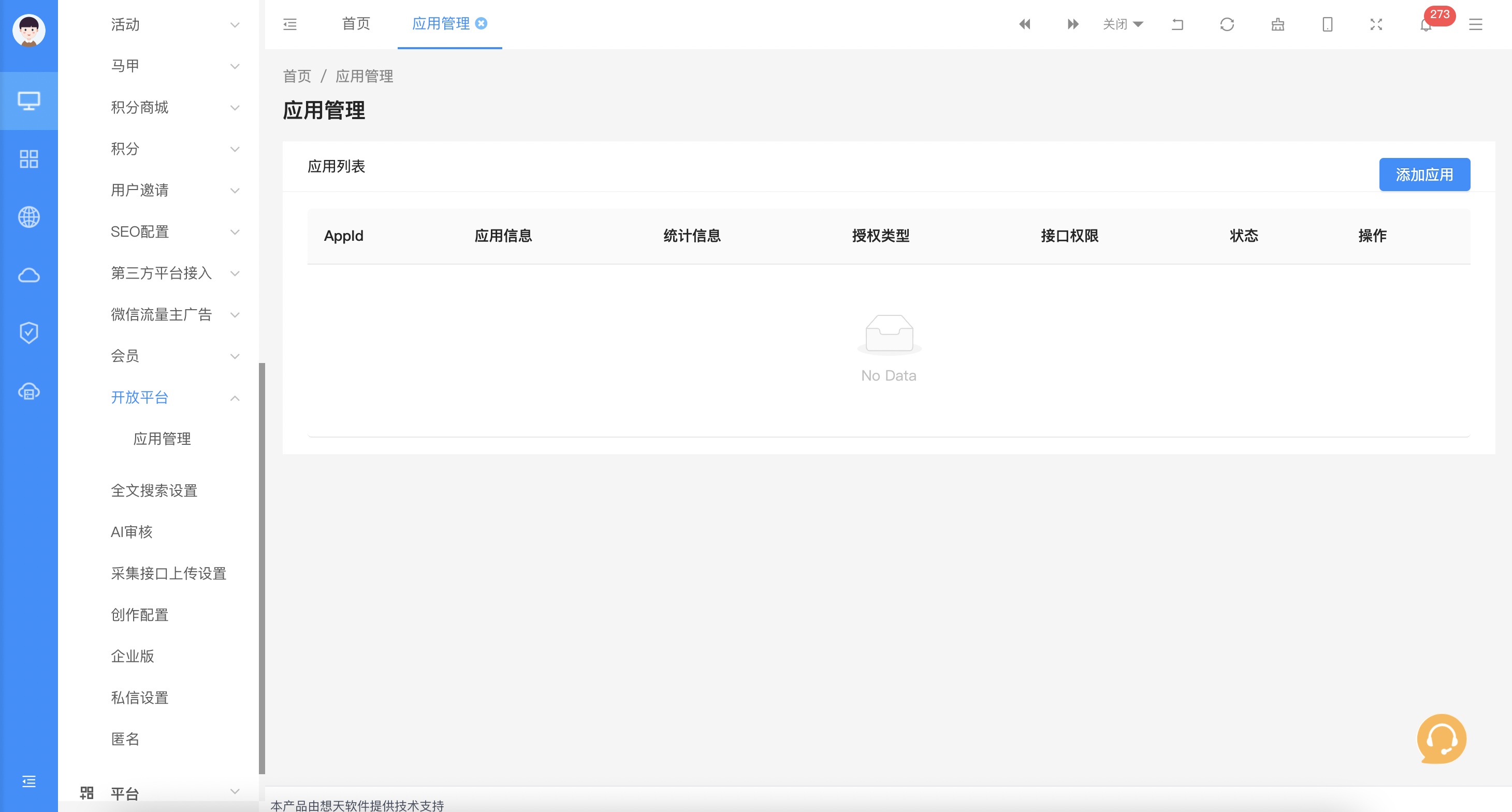Expand the 活动 menu
The width and height of the screenshot is (1512, 812).
158,25
